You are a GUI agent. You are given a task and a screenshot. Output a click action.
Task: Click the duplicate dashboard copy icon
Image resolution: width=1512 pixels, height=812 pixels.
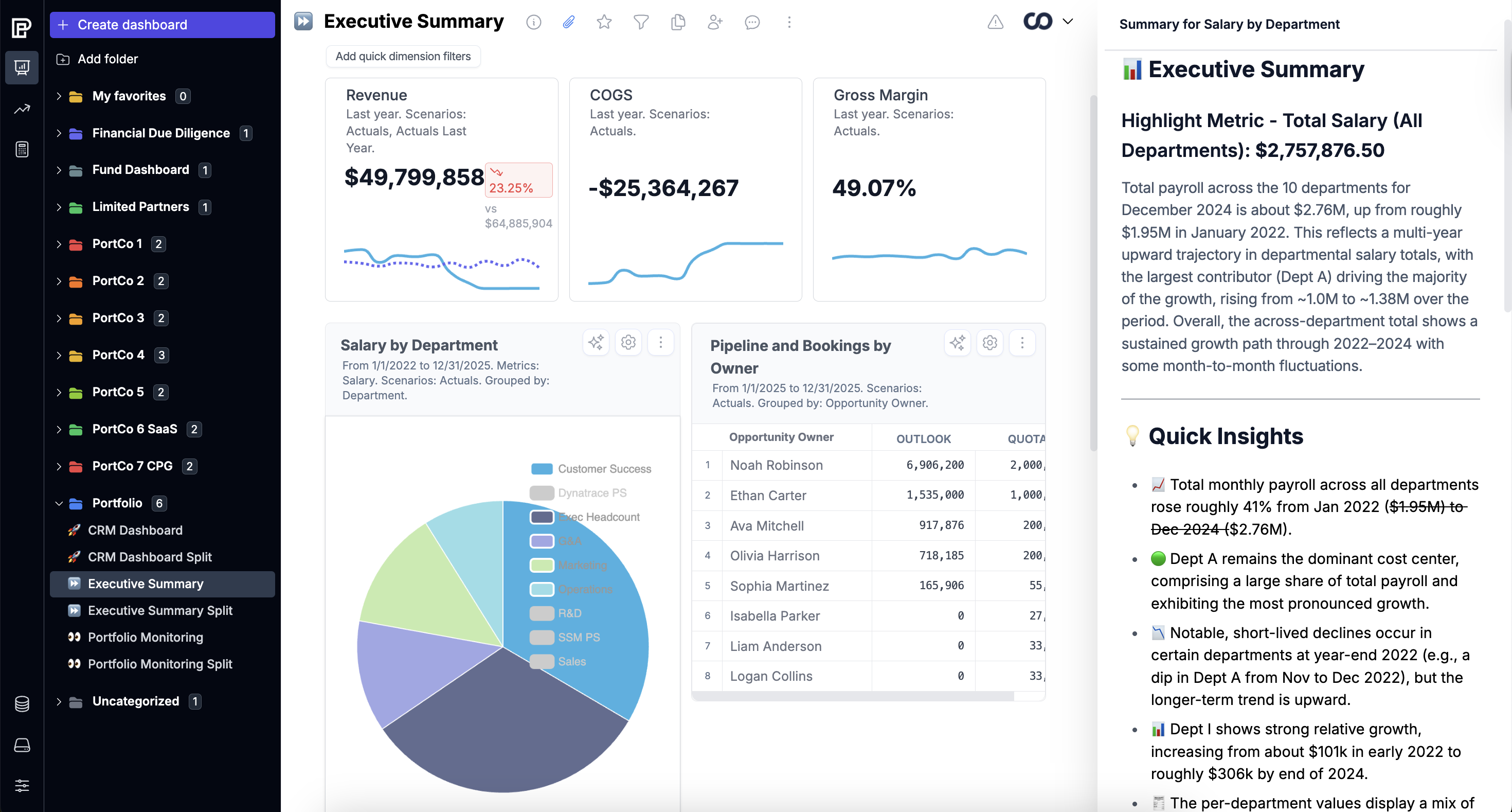(x=678, y=22)
